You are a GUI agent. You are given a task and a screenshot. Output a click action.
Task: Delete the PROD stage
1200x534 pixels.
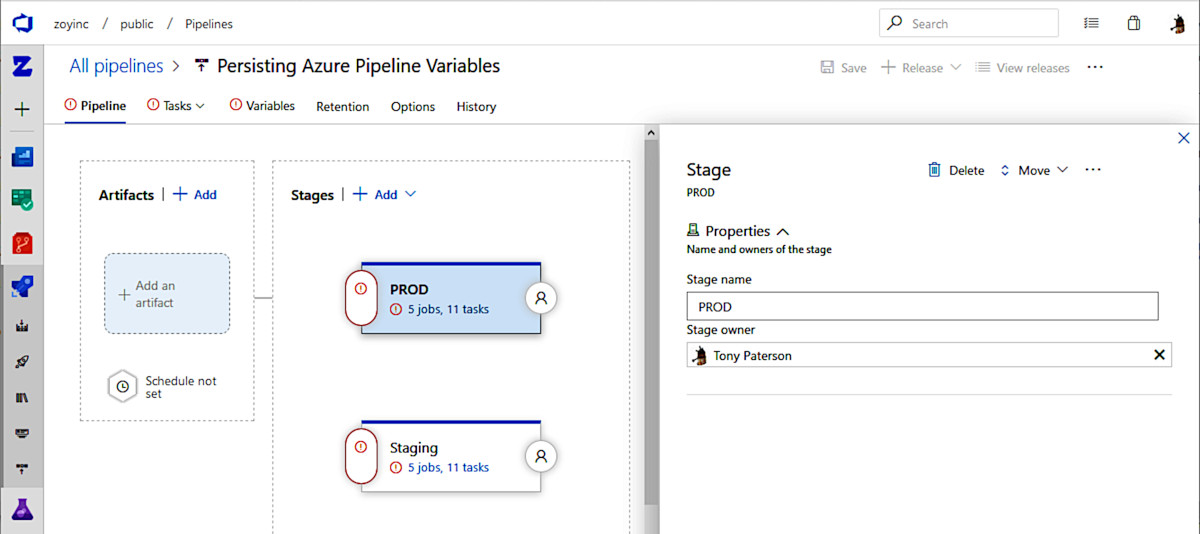click(x=956, y=170)
